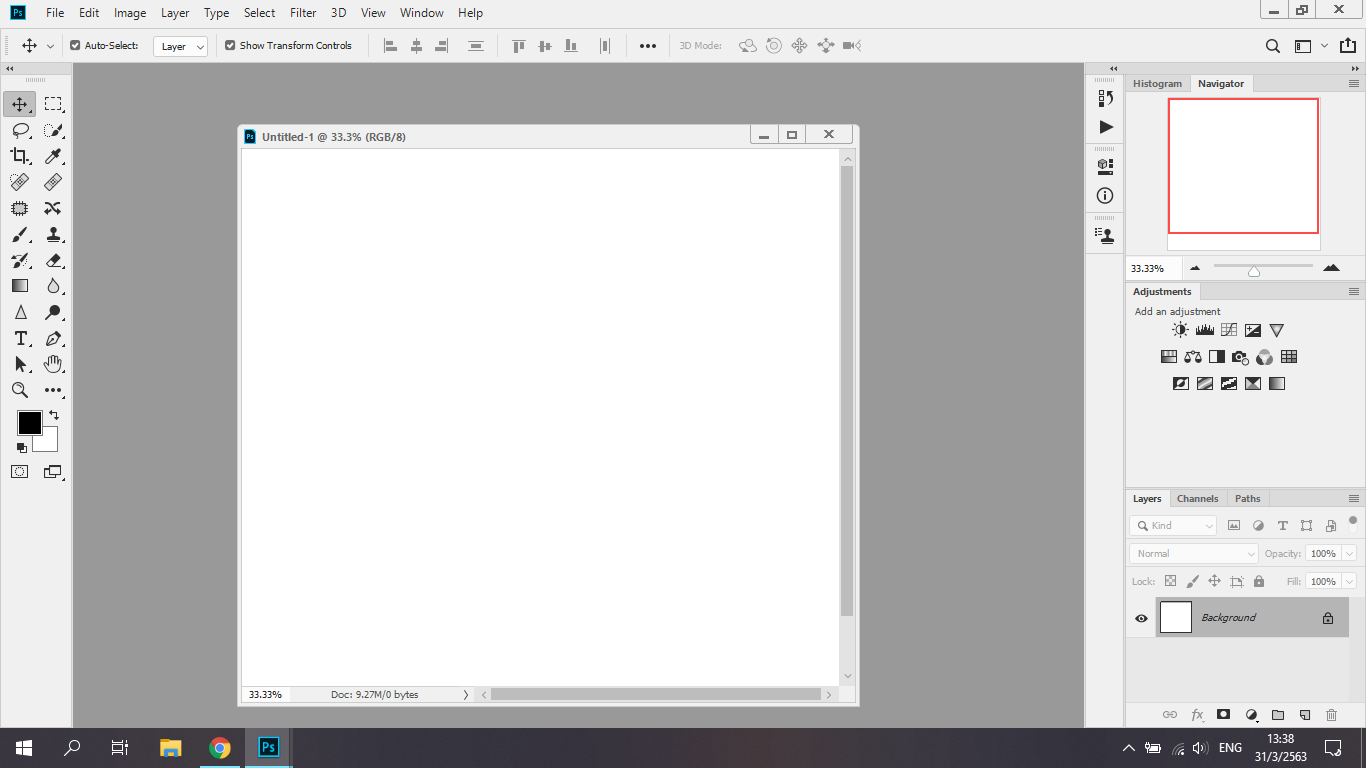The width and height of the screenshot is (1366, 768).
Task: Open the Auto-Select Layer dropdown
Action: click(x=180, y=46)
